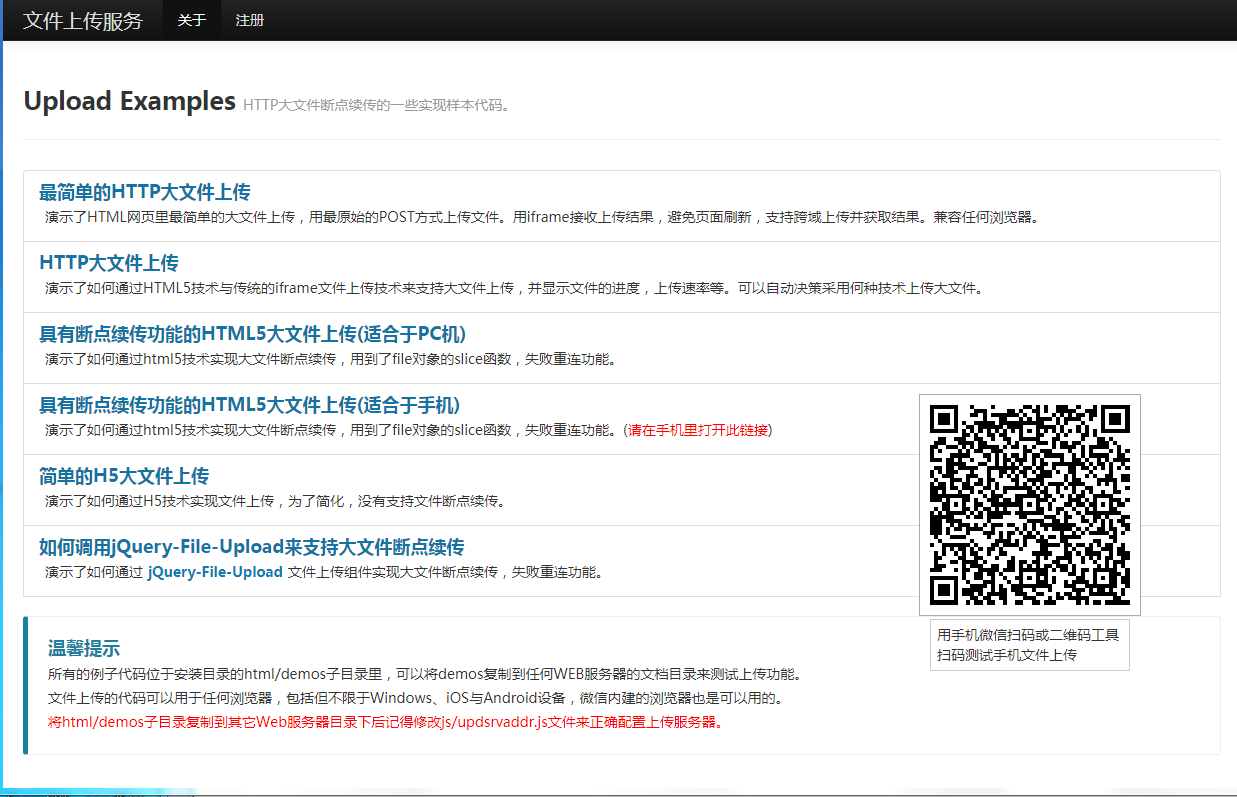Click inline jQuery-File-Upload link in description
The height and width of the screenshot is (797, 1237).
pyautogui.click(x=215, y=572)
